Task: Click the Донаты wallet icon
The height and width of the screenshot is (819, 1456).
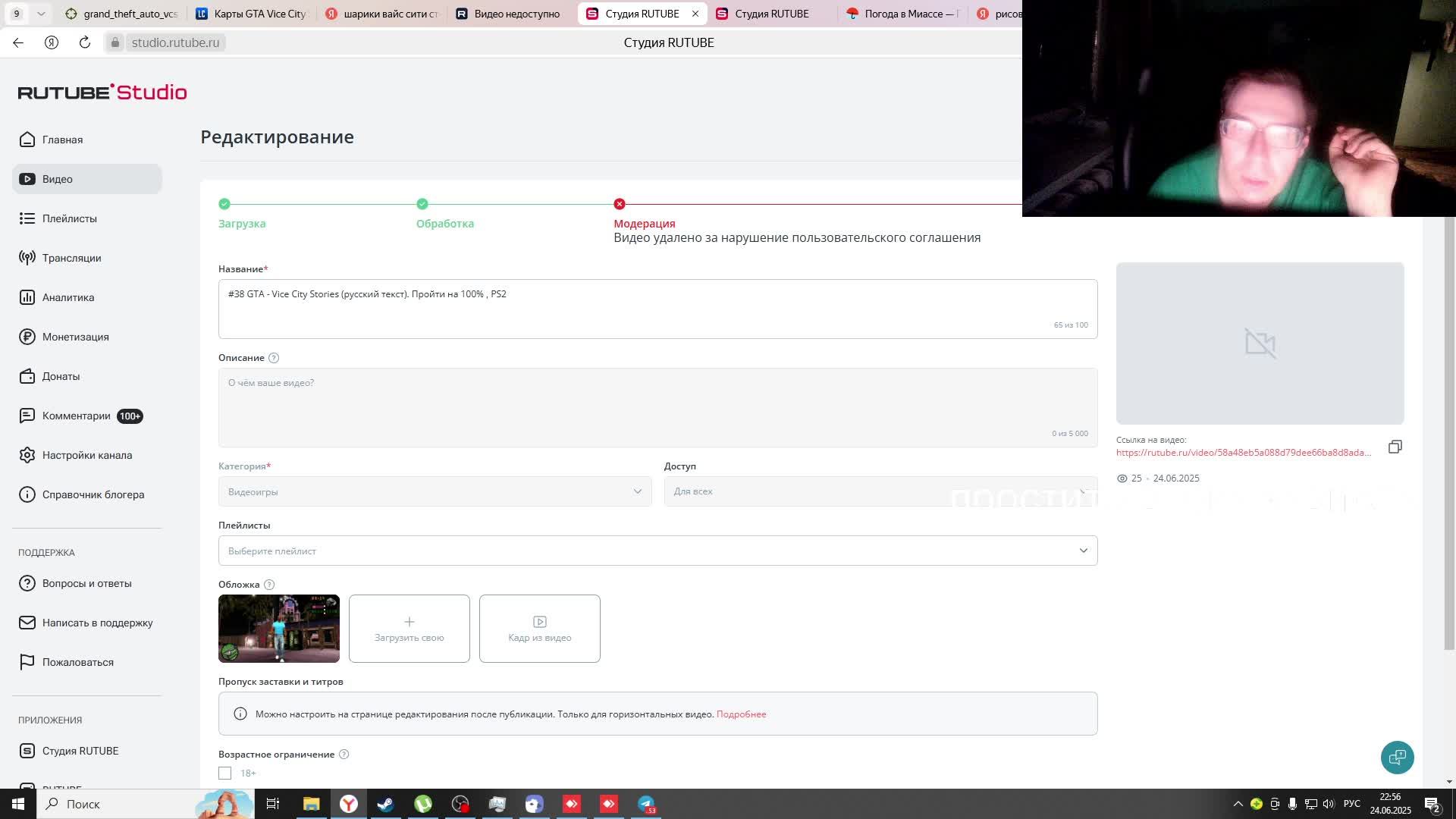Action: coord(27,376)
